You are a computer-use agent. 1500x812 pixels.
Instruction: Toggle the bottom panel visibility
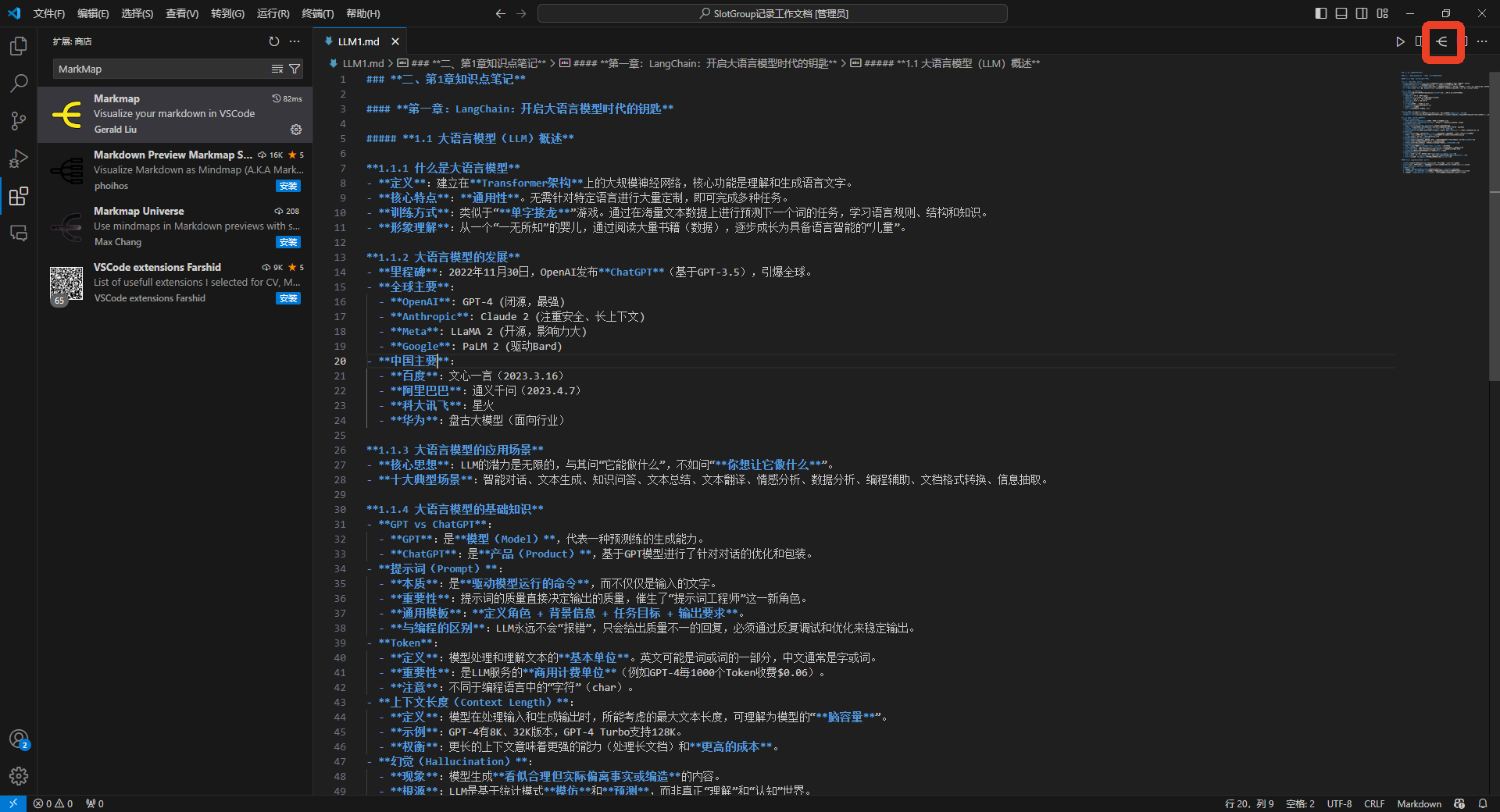click(x=1341, y=13)
